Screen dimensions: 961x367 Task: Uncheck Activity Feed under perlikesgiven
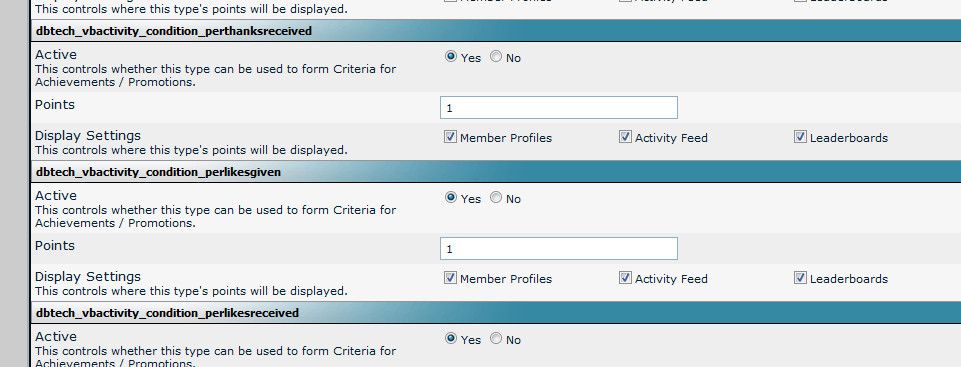coord(625,278)
